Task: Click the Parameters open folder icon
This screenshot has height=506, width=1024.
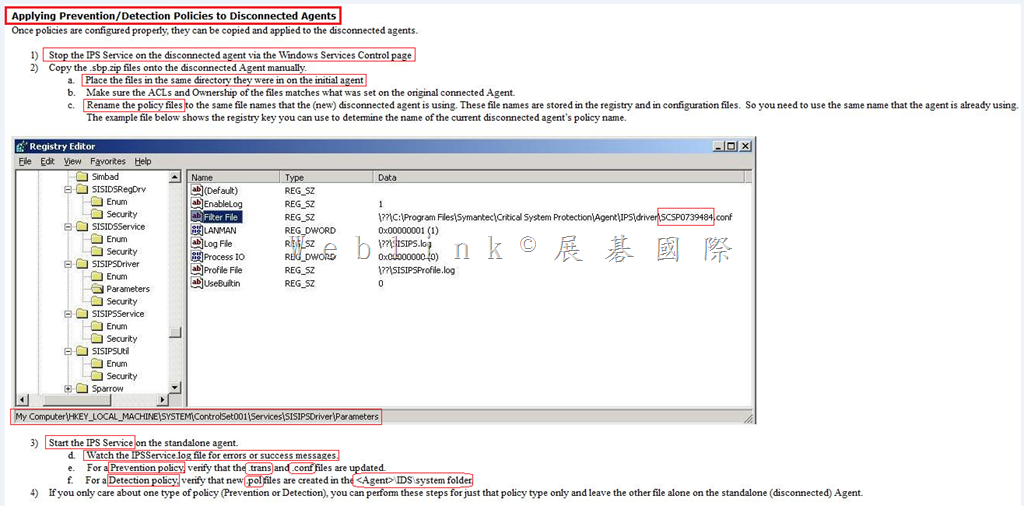Action: click(98, 289)
